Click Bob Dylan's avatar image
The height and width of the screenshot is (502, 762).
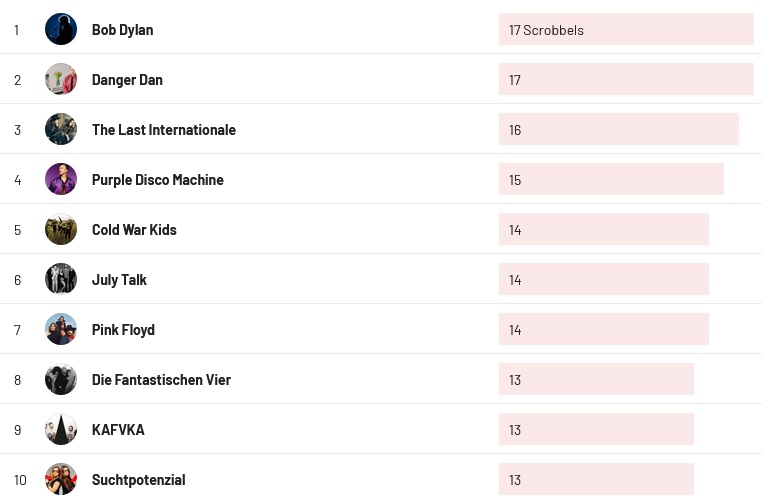pyautogui.click(x=61, y=29)
